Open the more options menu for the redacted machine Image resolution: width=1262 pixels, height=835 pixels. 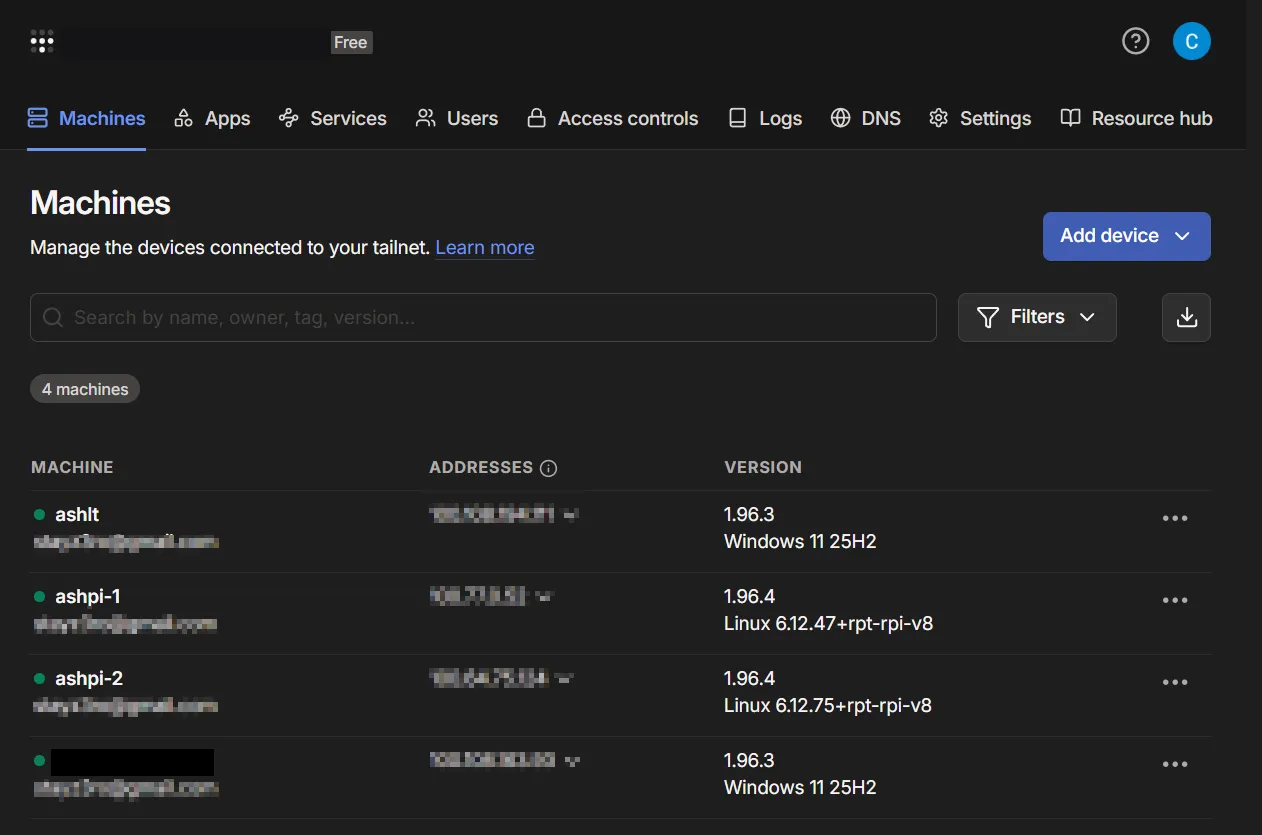pos(1175,764)
